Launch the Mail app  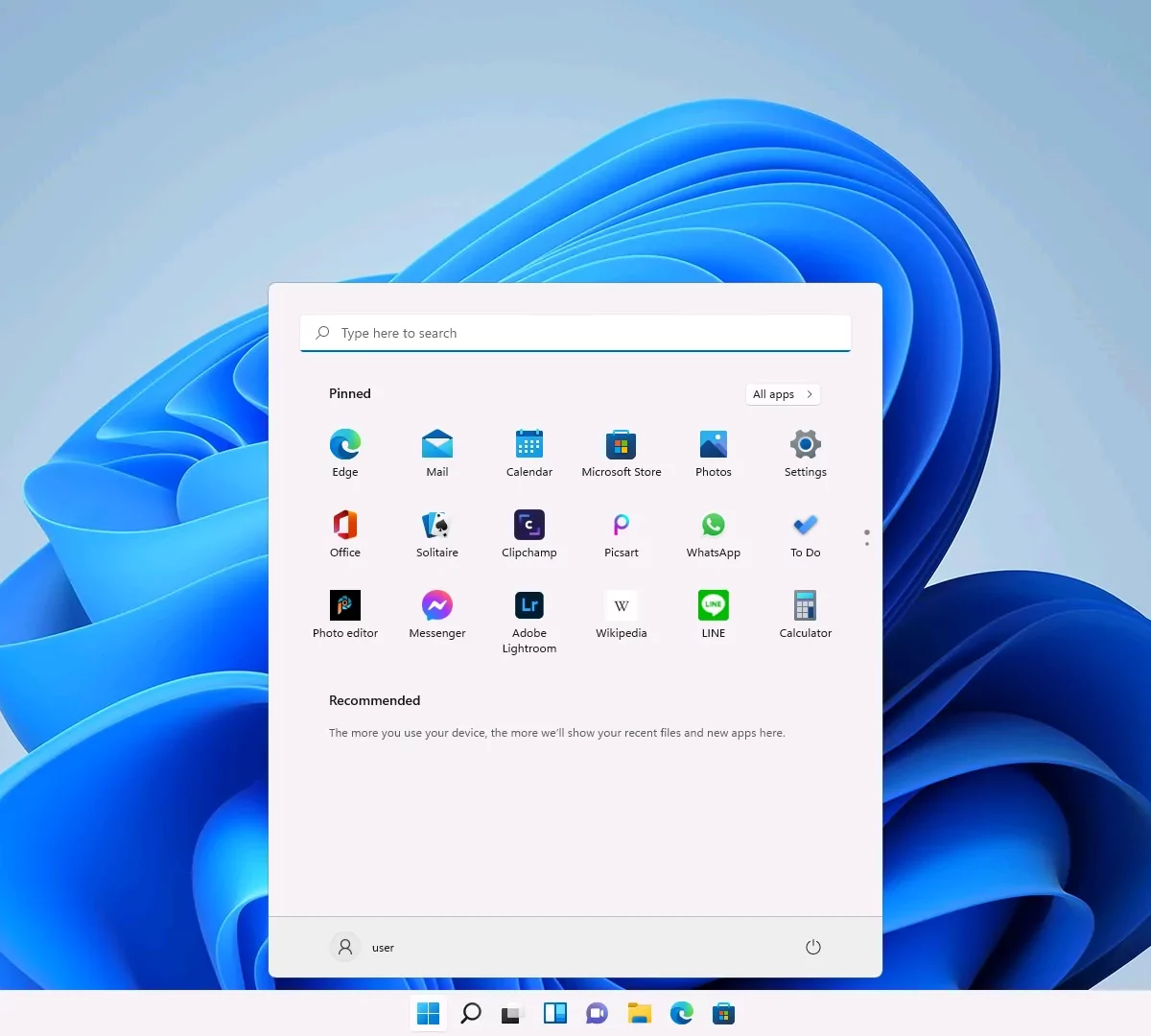tap(437, 453)
